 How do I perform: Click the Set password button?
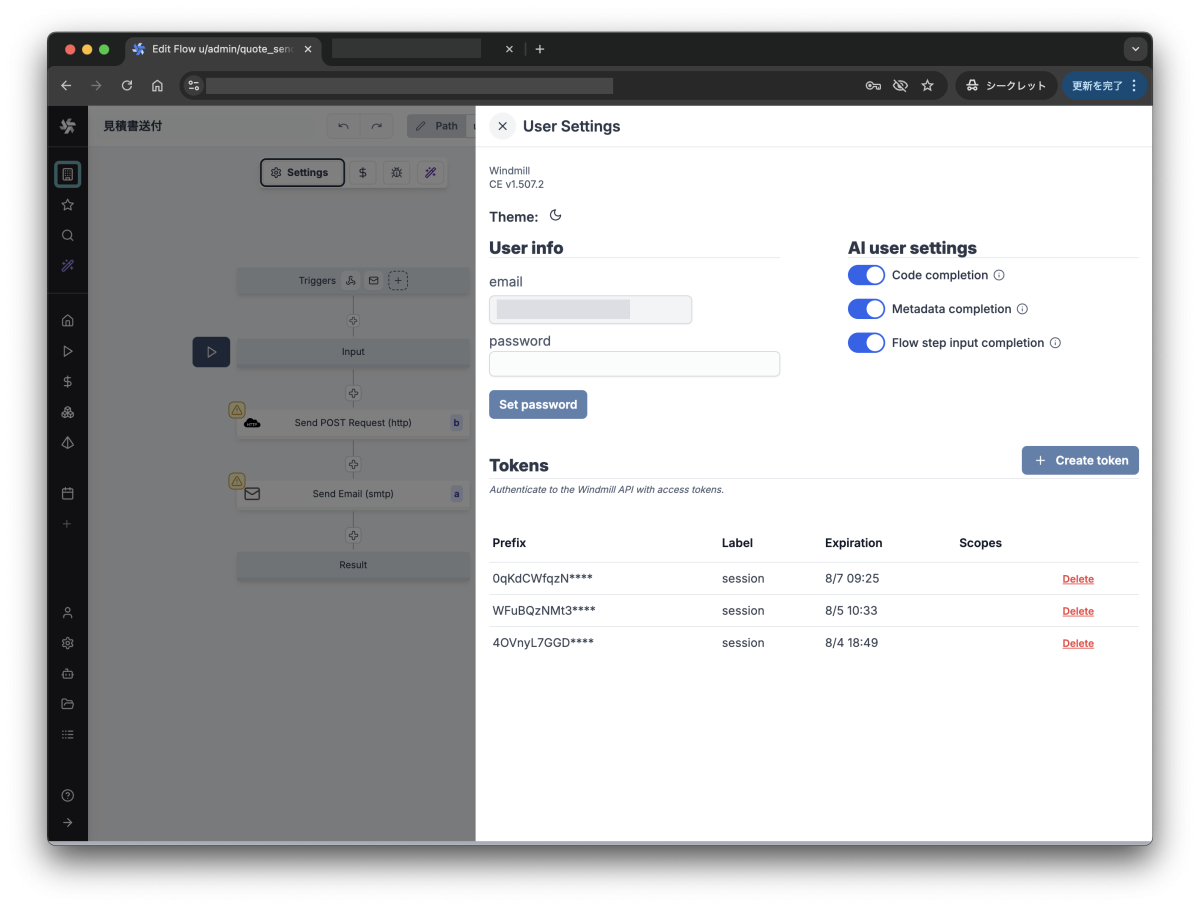538,404
